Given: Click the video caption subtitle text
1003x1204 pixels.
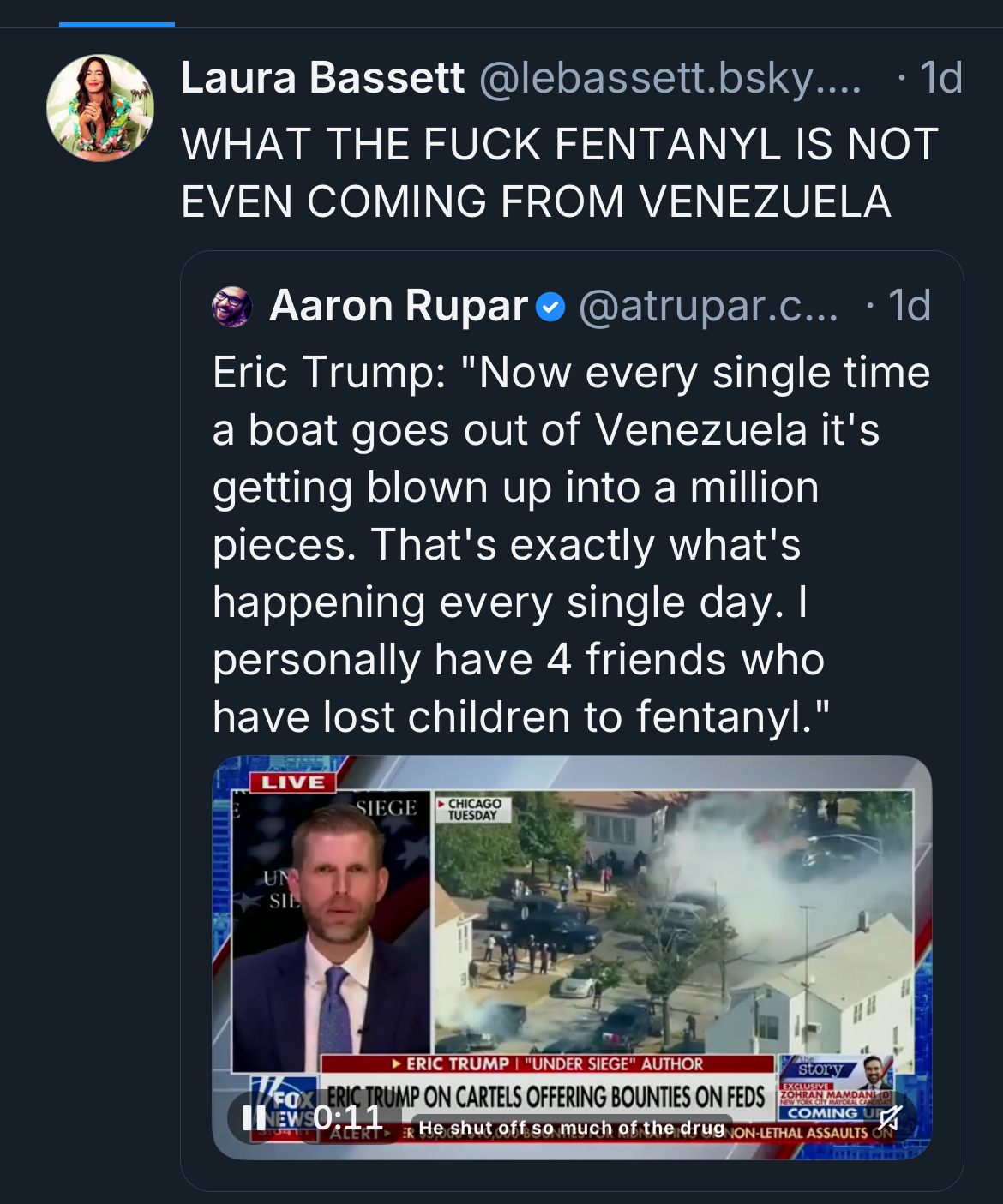Looking at the screenshot, I should 572,1128.
